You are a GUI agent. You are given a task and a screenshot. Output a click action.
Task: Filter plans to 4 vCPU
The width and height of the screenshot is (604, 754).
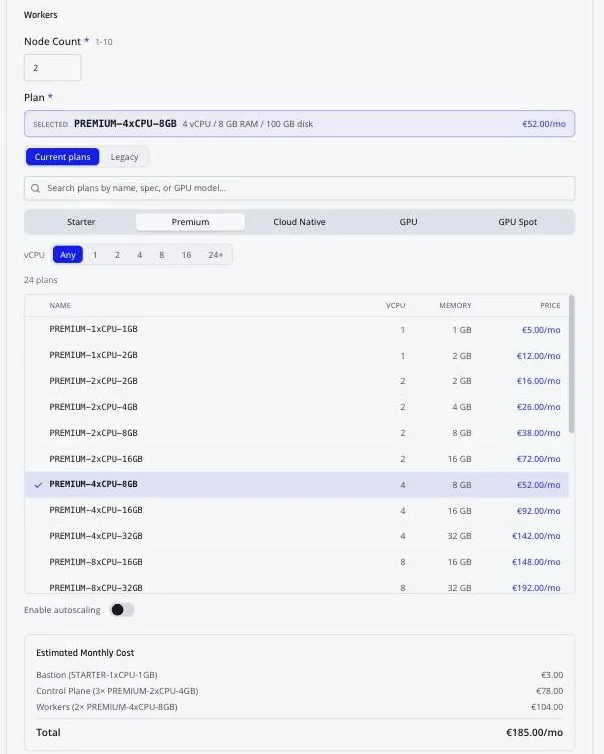coord(139,255)
